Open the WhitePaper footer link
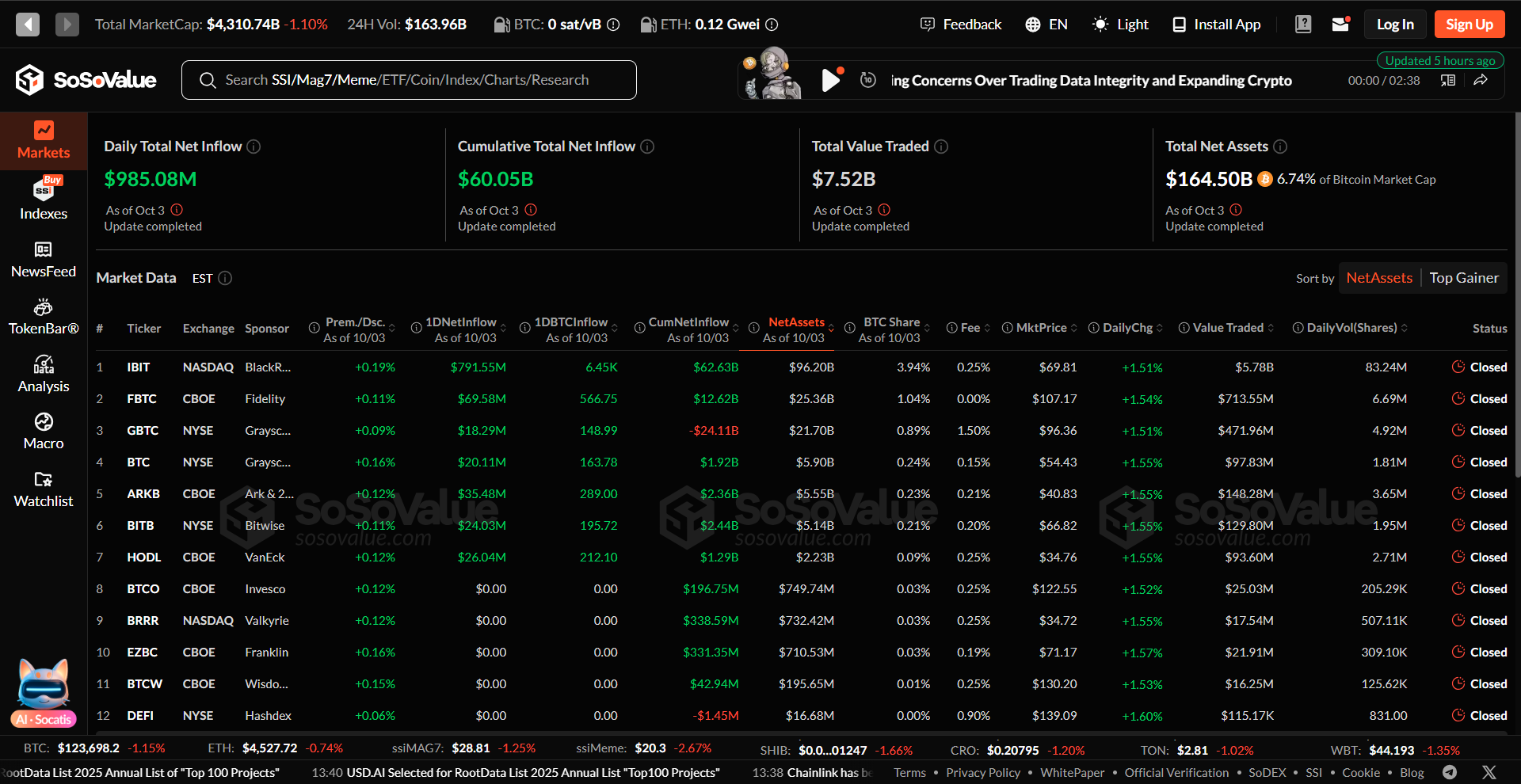This screenshot has width=1521, height=784. [1072, 773]
